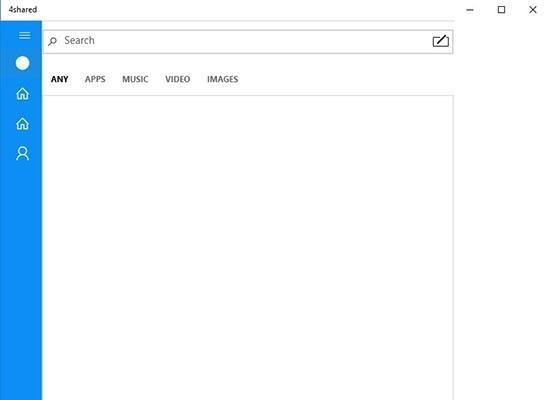Switch to the MUSIC filter tab
This screenshot has width=546, height=400.
pyautogui.click(x=135, y=79)
